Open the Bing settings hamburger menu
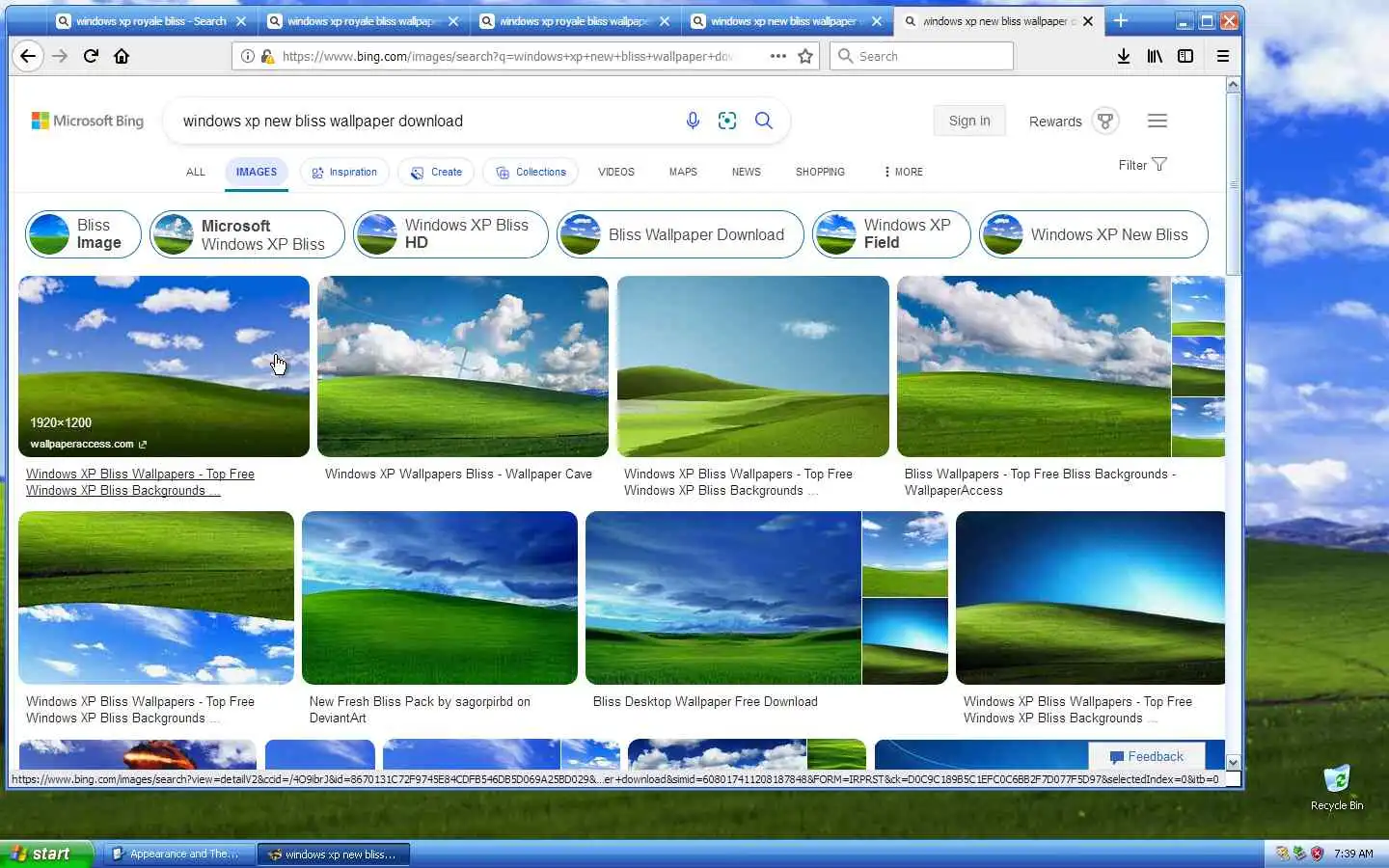Viewport: 1389px width, 868px height. click(x=1157, y=121)
